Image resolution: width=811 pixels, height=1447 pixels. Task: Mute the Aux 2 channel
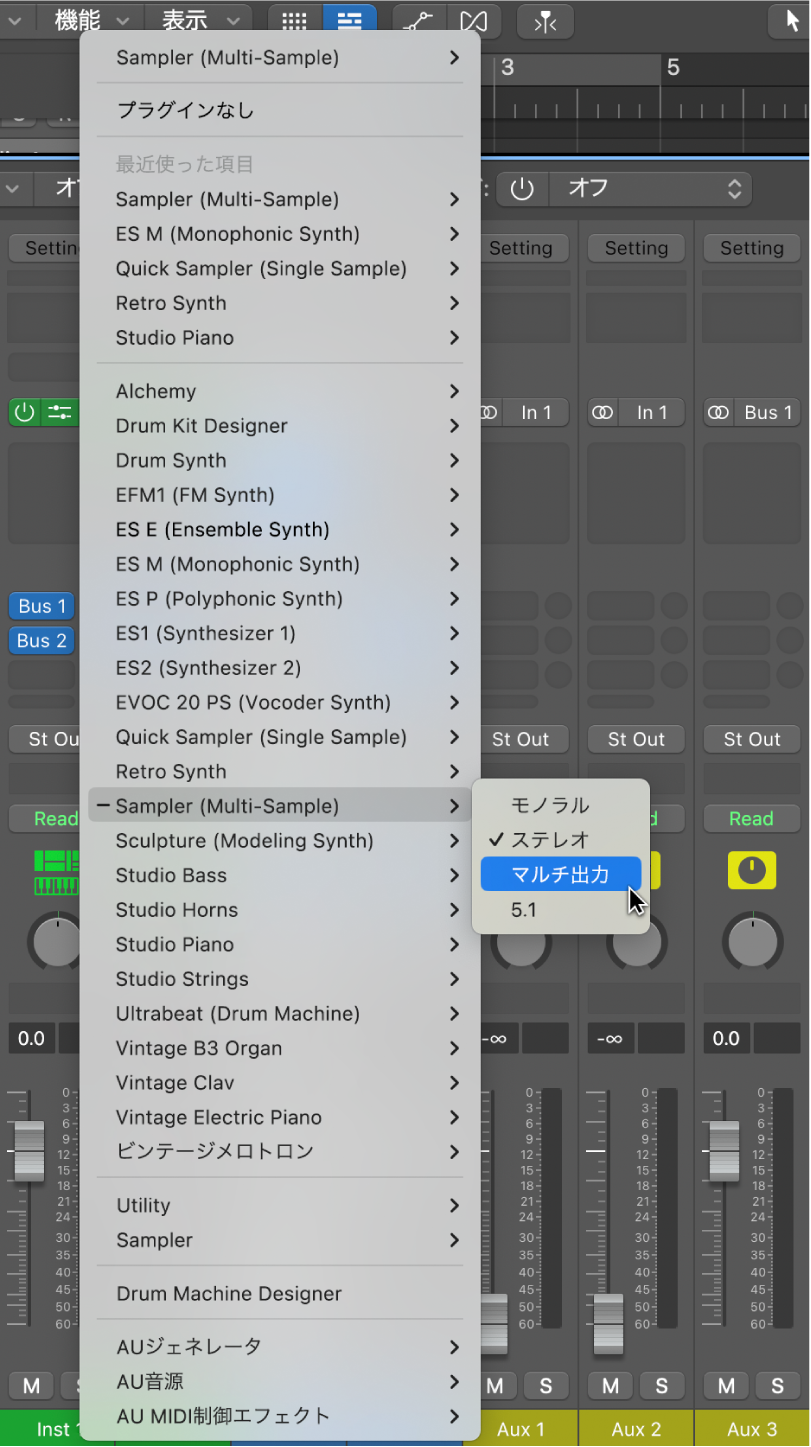pyautogui.click(x=609, y=1386)
